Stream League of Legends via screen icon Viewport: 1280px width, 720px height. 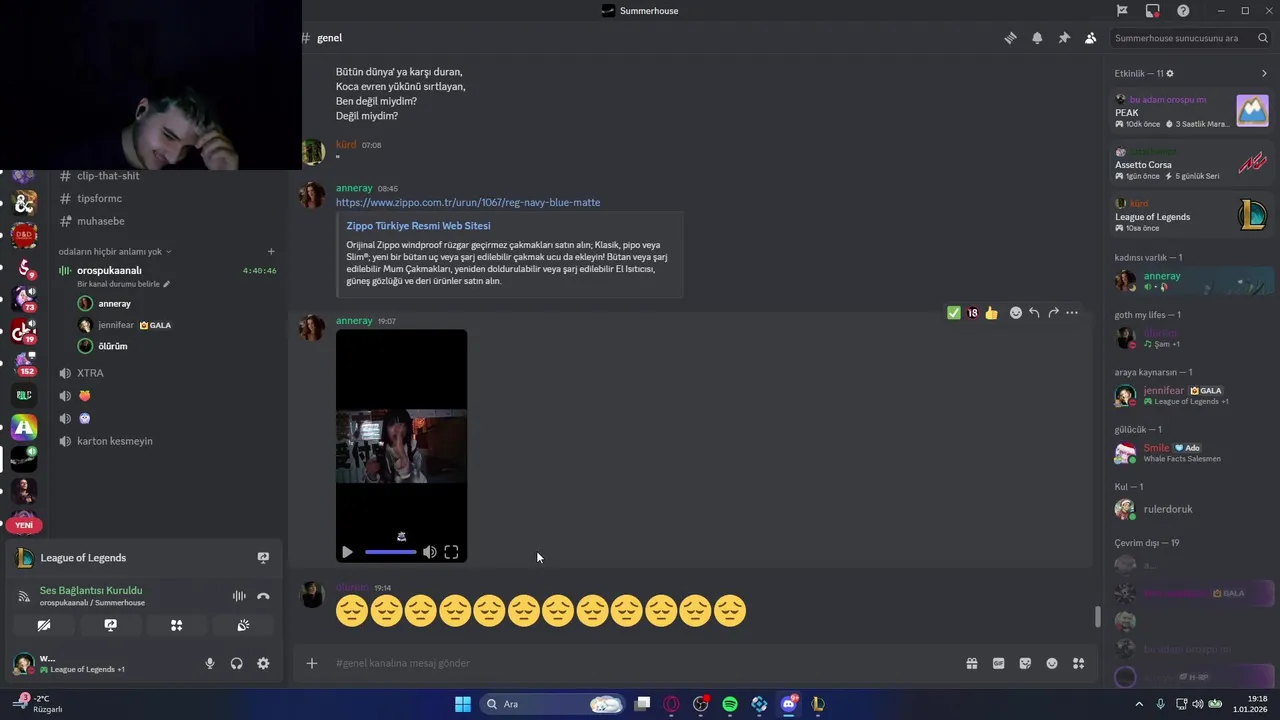263,558
